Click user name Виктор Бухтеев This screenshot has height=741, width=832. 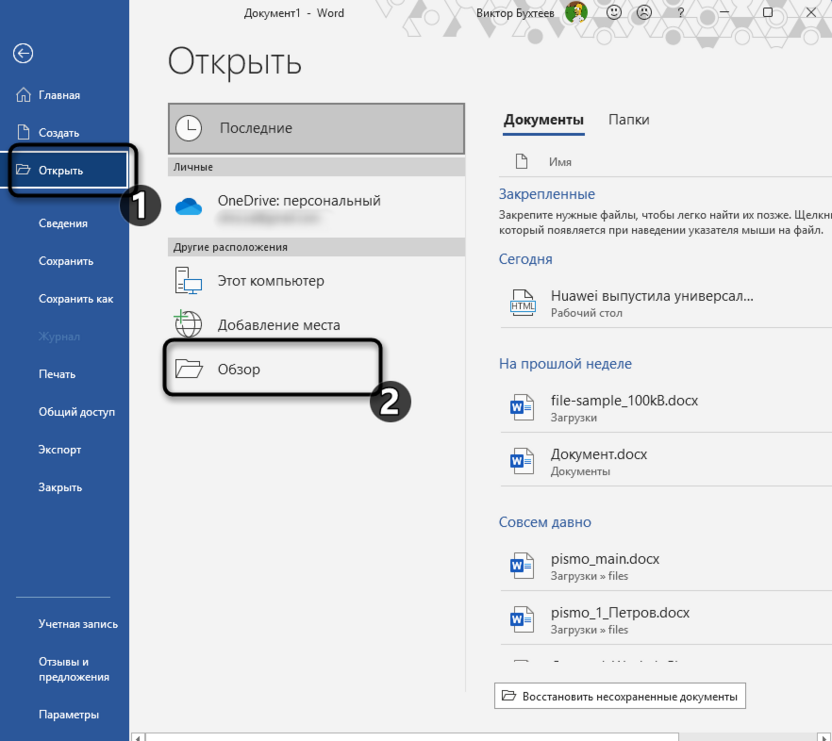515,13
